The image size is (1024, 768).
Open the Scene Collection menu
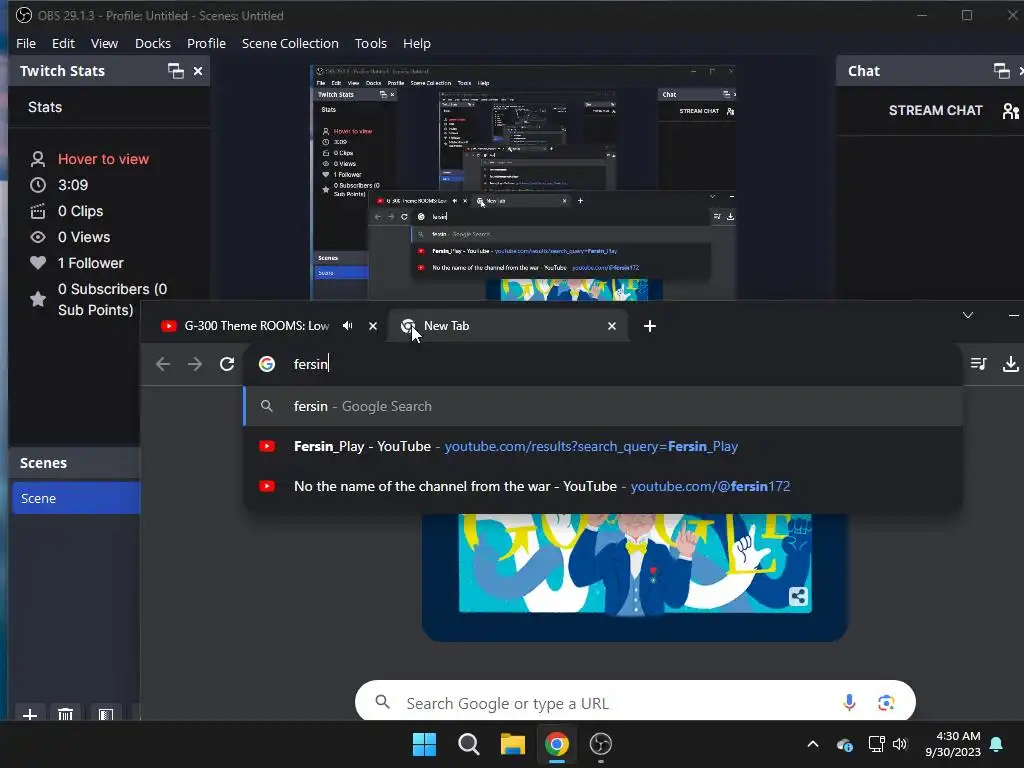point(290,44)
